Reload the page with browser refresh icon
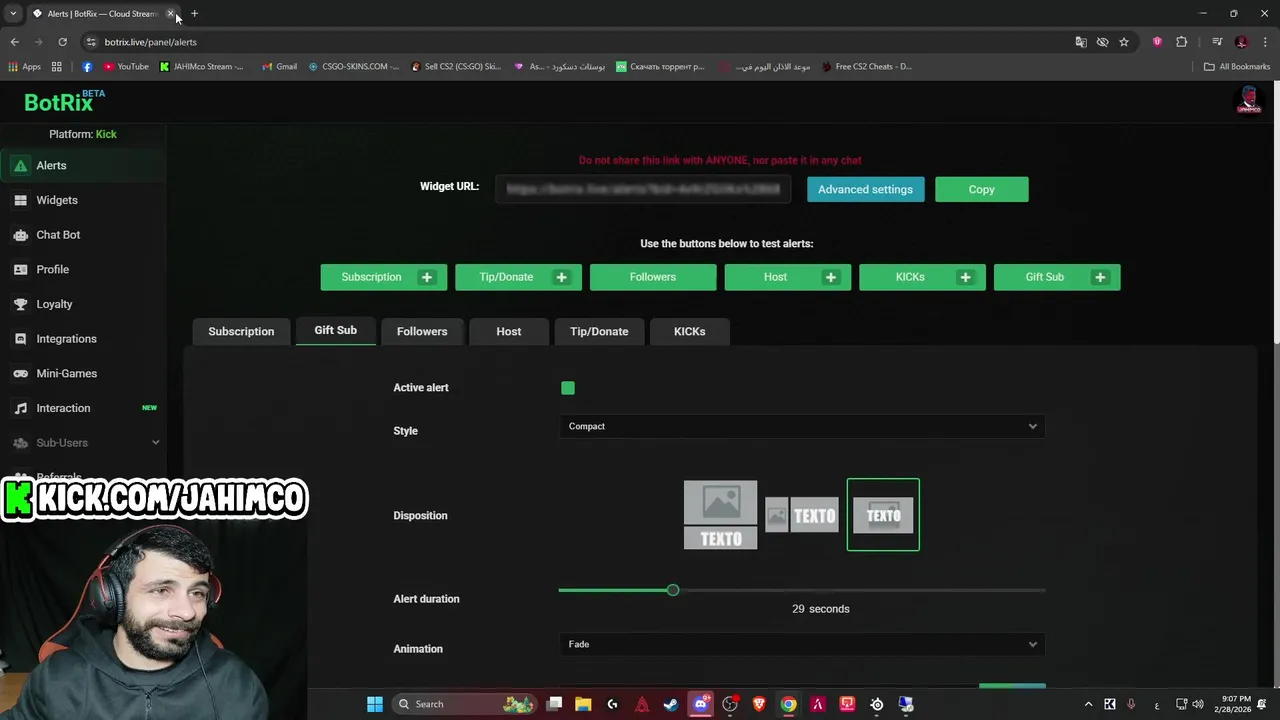1280x720 pixels. pyautogui.click(x=62, y=42)
